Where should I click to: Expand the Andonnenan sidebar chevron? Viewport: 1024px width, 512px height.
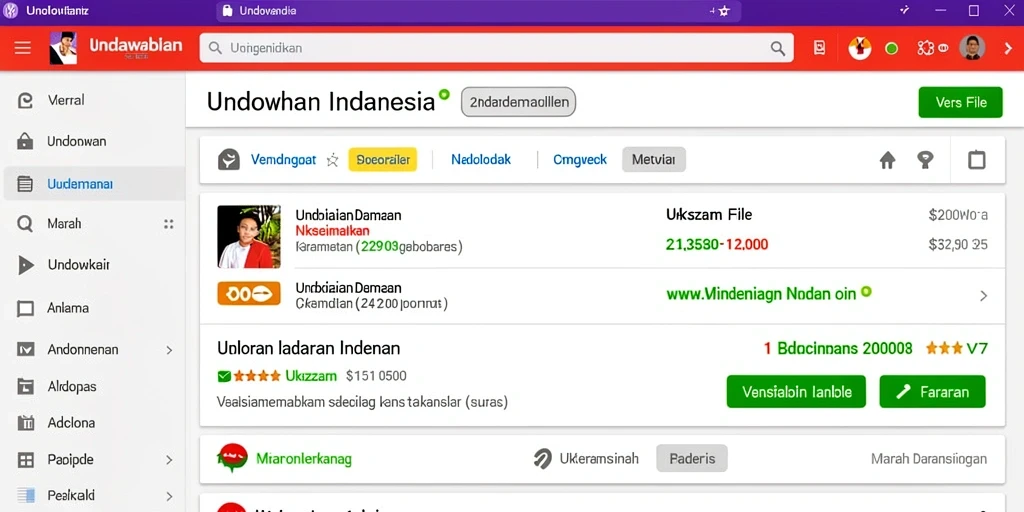click(x=169, y=350)
